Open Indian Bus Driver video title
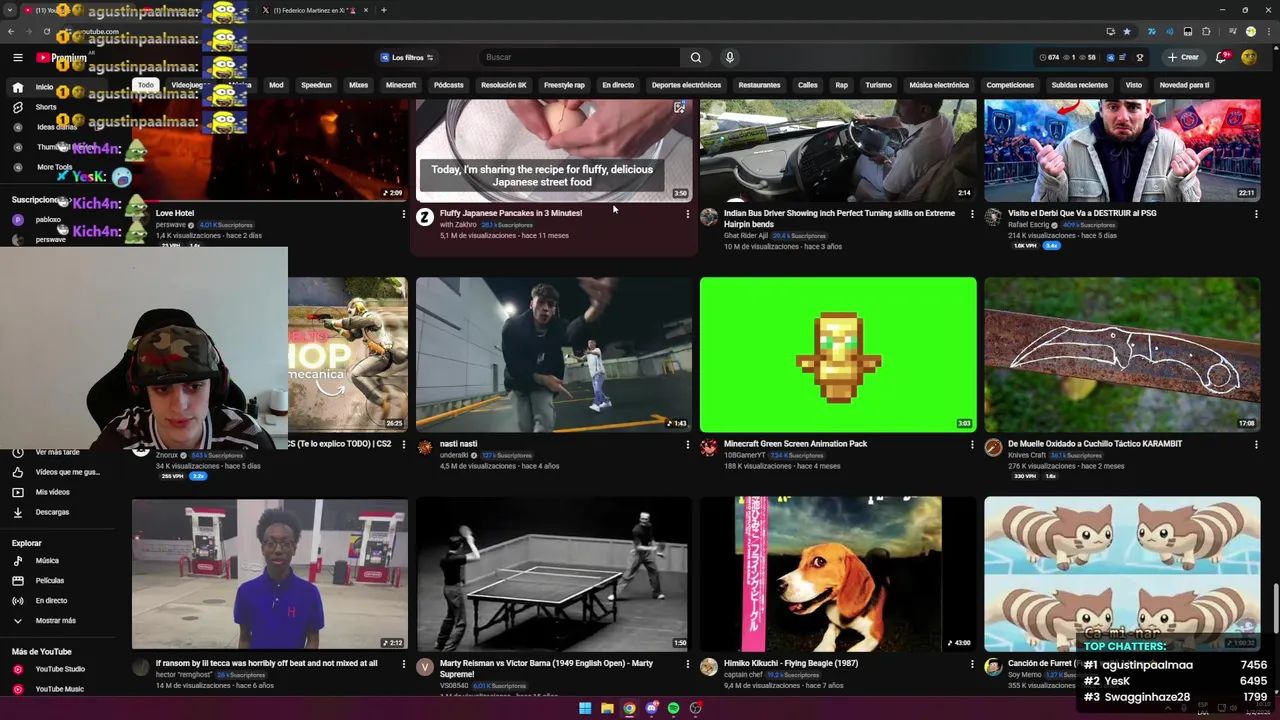The height and width of the screenshot is (720, 1280). pos(839,219)
